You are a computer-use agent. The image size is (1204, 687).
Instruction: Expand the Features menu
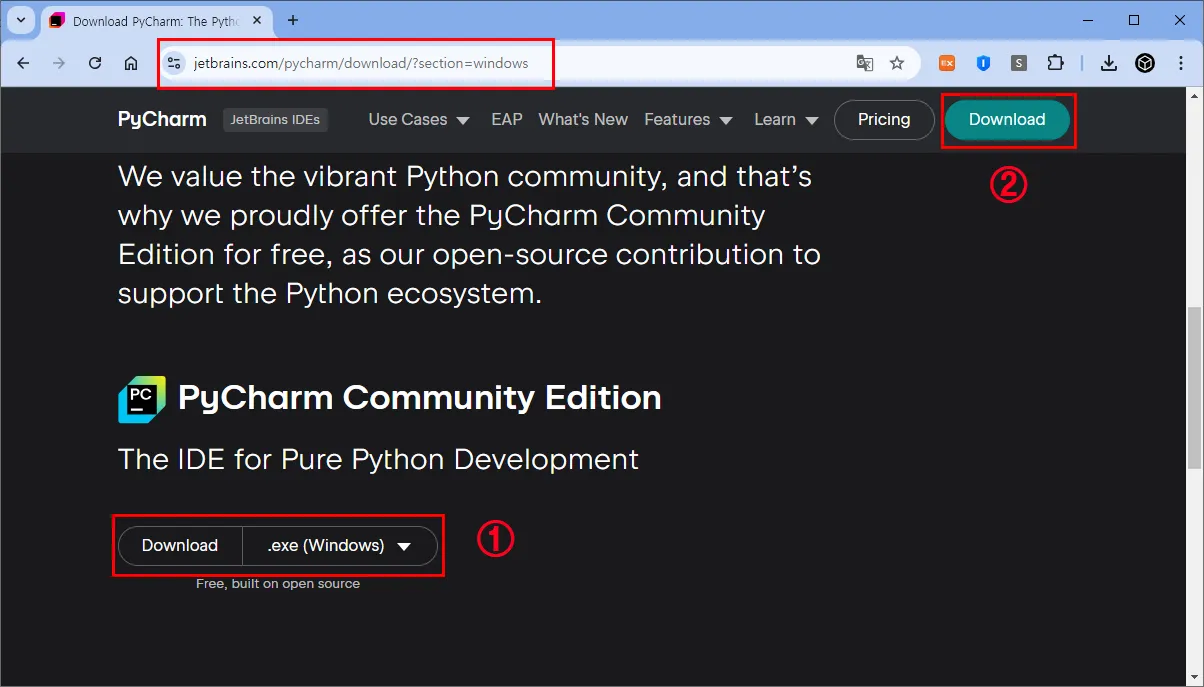(688, 119)
